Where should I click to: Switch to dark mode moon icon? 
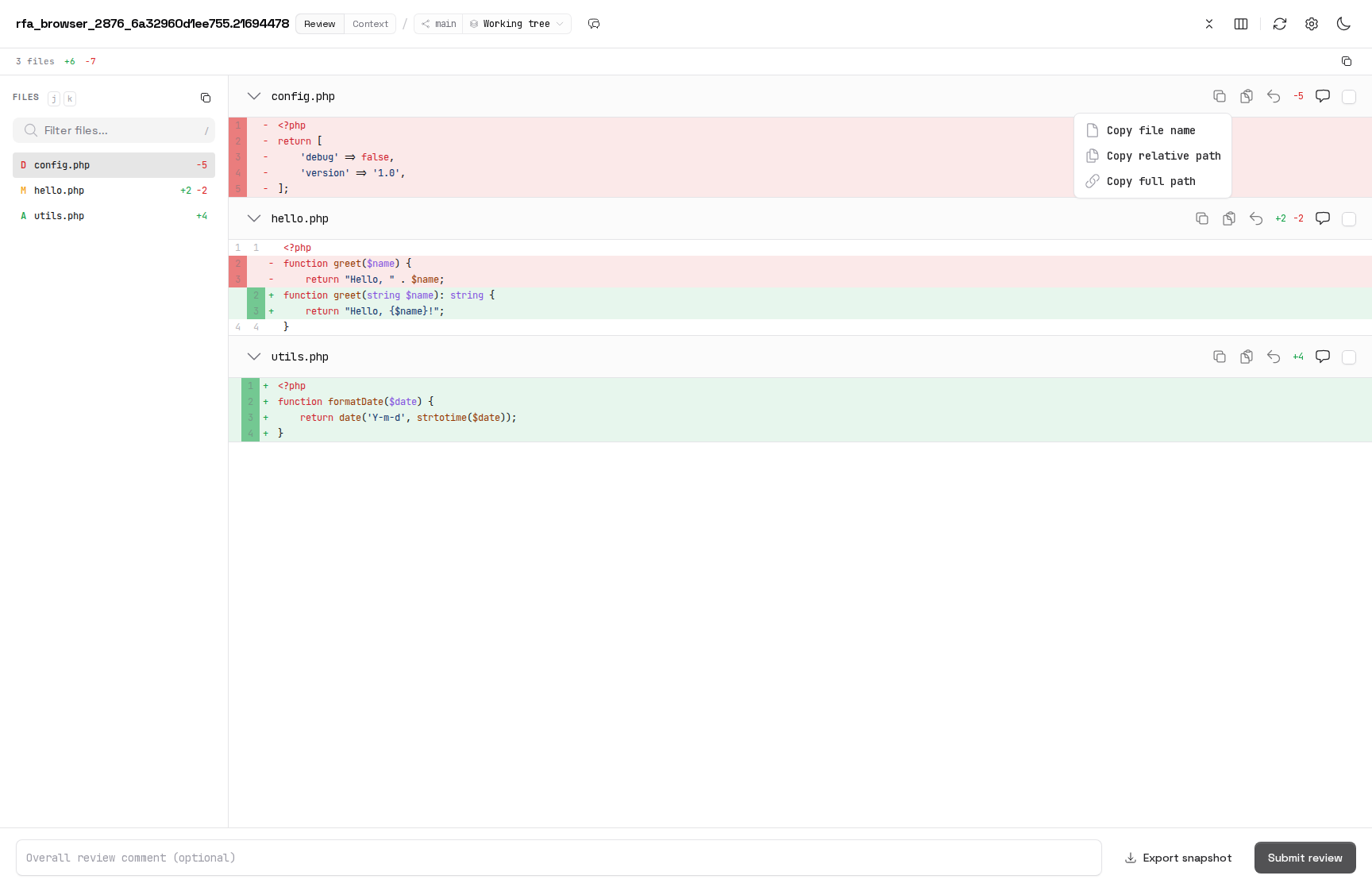(x=1343, y=24)
